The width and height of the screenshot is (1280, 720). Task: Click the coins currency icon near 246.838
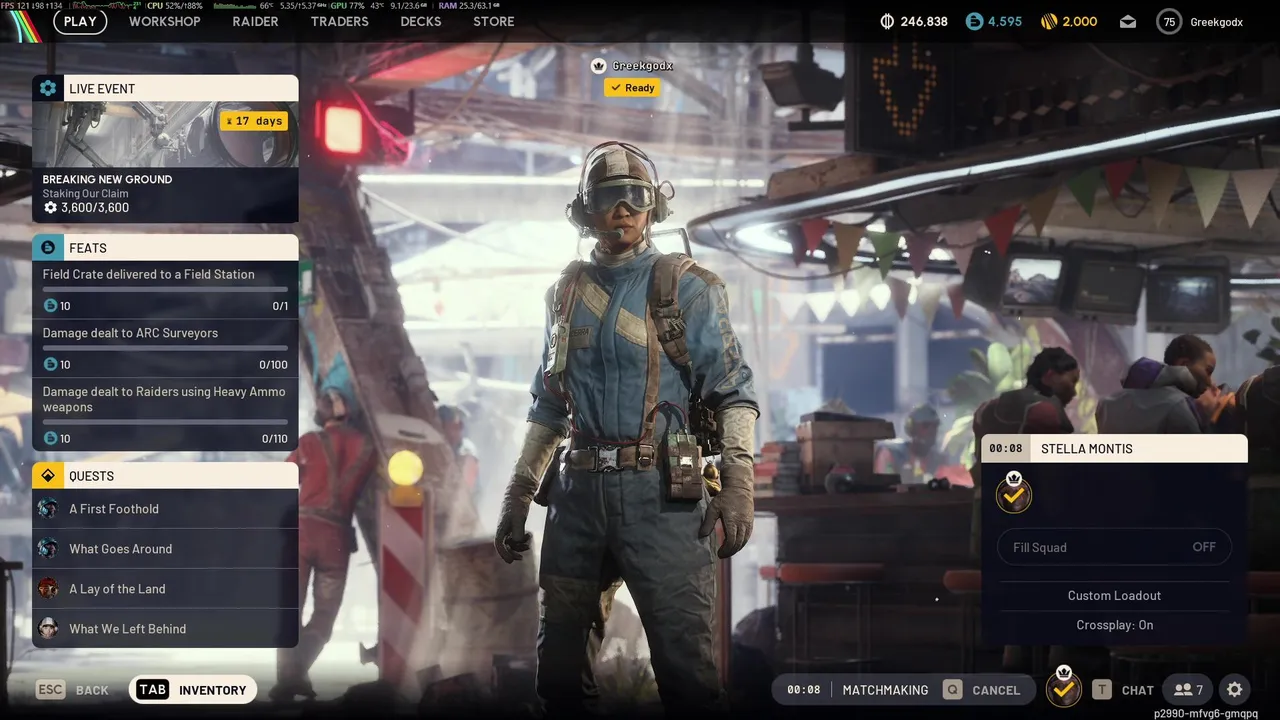[887, 21]
